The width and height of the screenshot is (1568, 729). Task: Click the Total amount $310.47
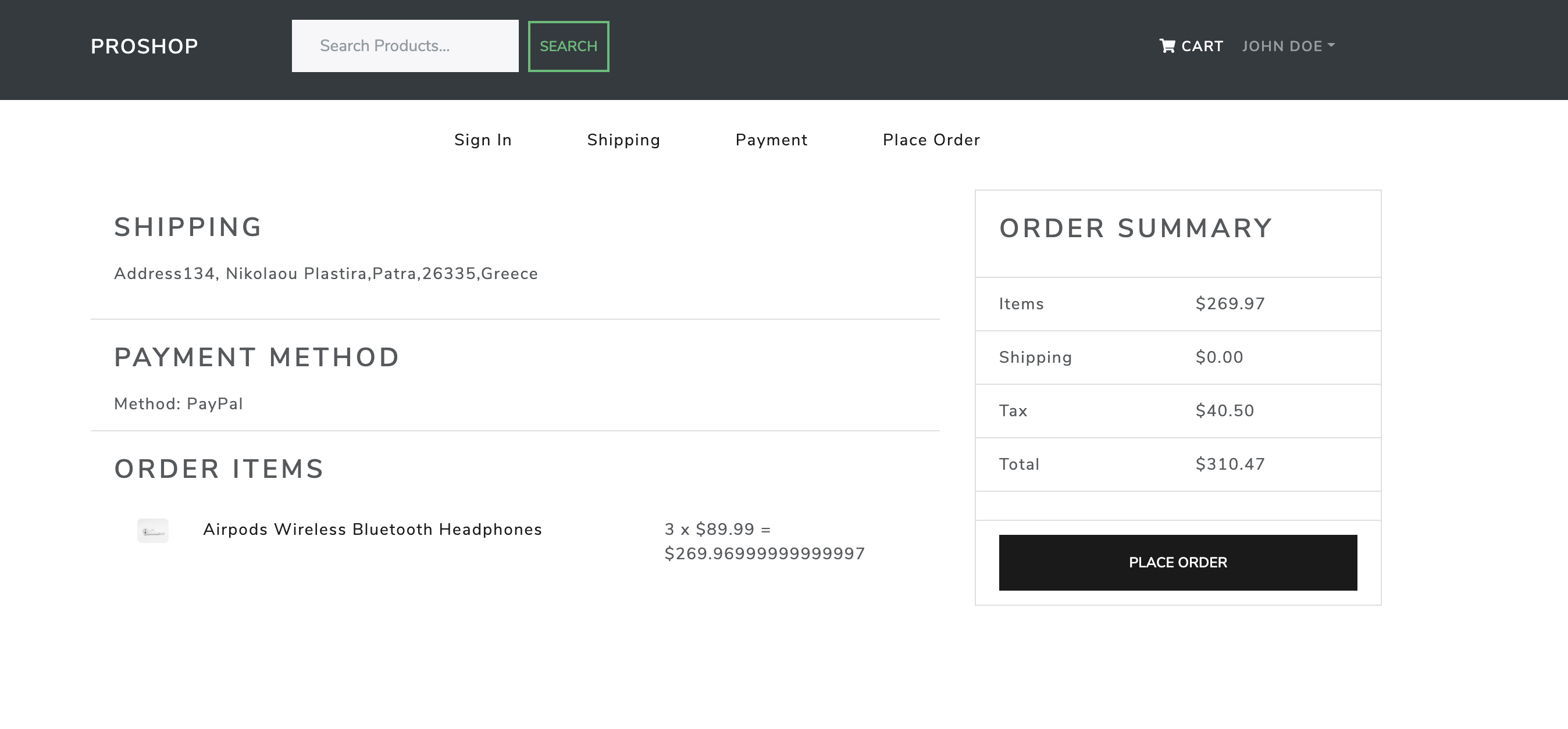pyautogui.click(x=1230, y=464)
